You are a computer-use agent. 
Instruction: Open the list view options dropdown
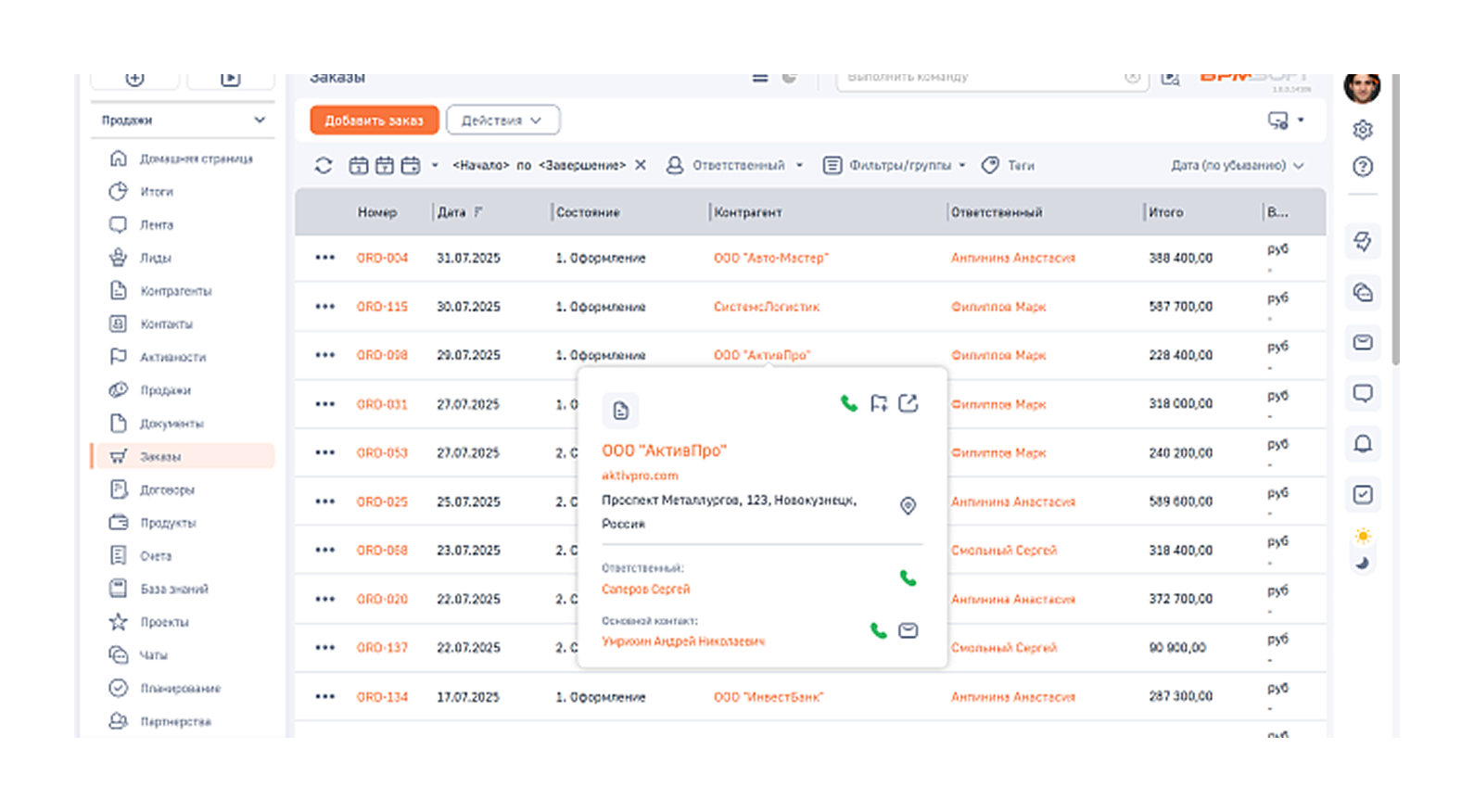pyautogui.click(x=1286, y=121)
